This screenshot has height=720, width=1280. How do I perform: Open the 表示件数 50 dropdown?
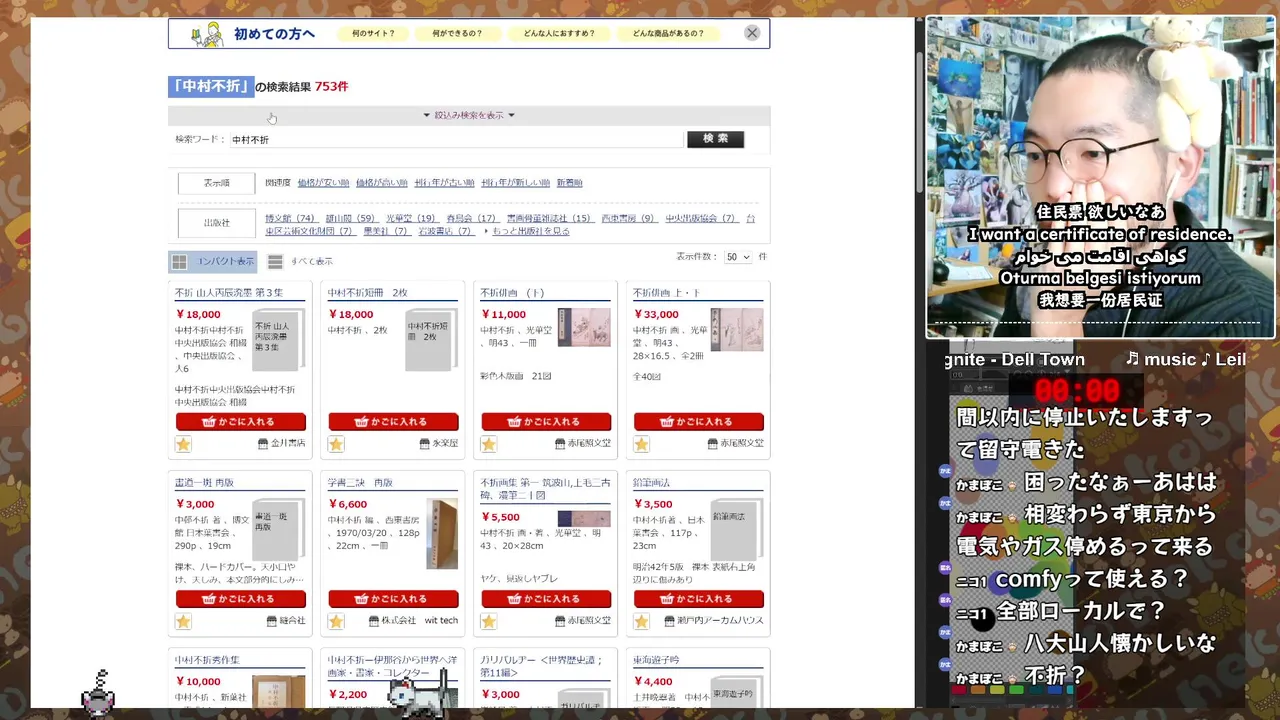coord(738,258)
